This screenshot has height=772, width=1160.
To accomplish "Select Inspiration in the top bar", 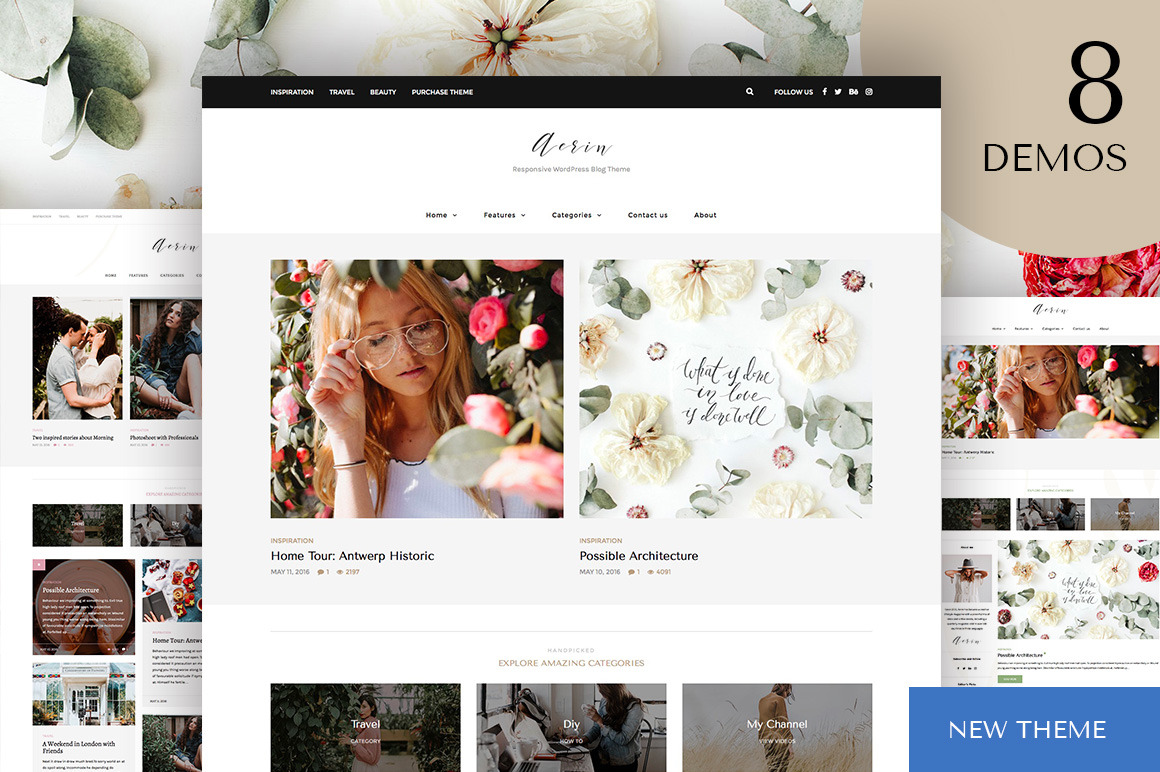I will coord(292,92).
